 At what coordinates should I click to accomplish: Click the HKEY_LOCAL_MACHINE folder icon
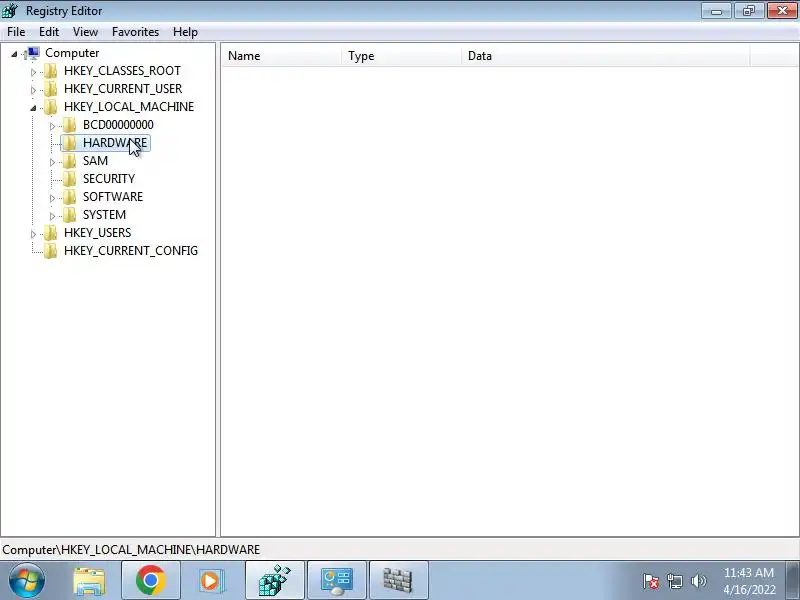51,107
